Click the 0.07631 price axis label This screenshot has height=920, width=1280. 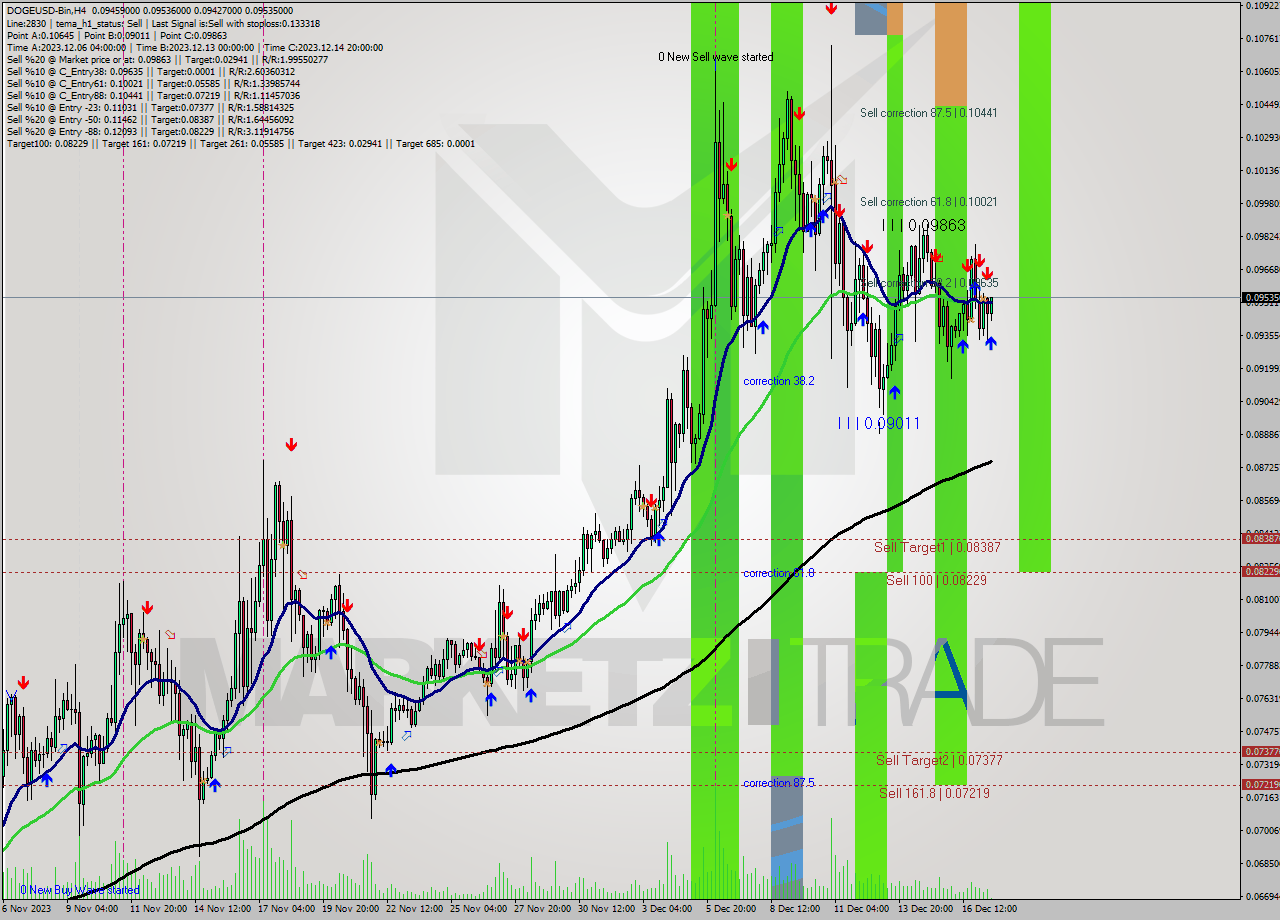click(x=1262, y=698)
